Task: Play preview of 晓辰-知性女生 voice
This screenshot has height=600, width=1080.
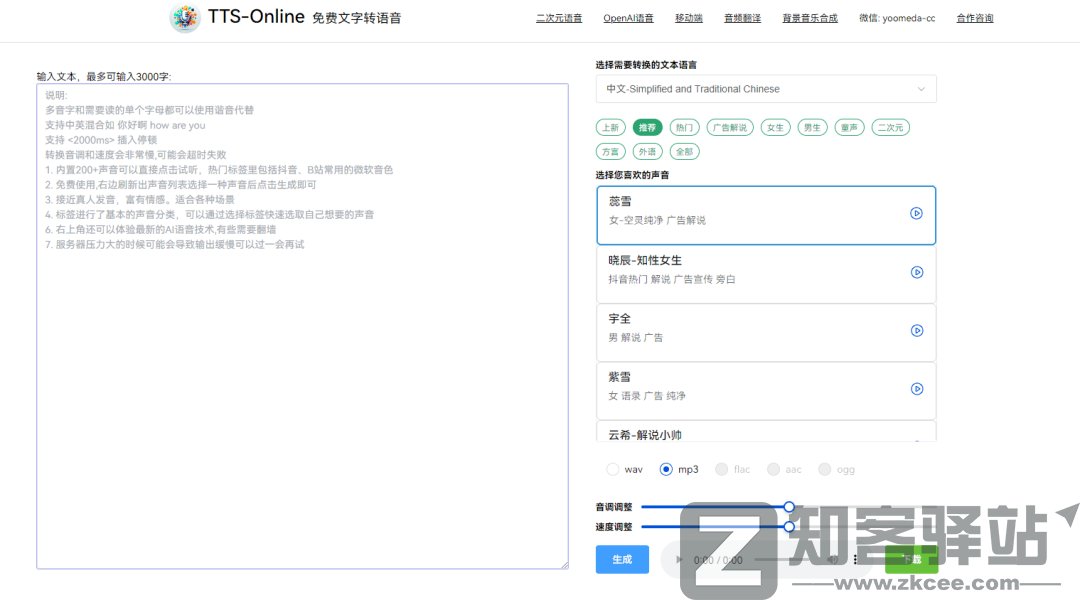Action: (x=917, y=271)
